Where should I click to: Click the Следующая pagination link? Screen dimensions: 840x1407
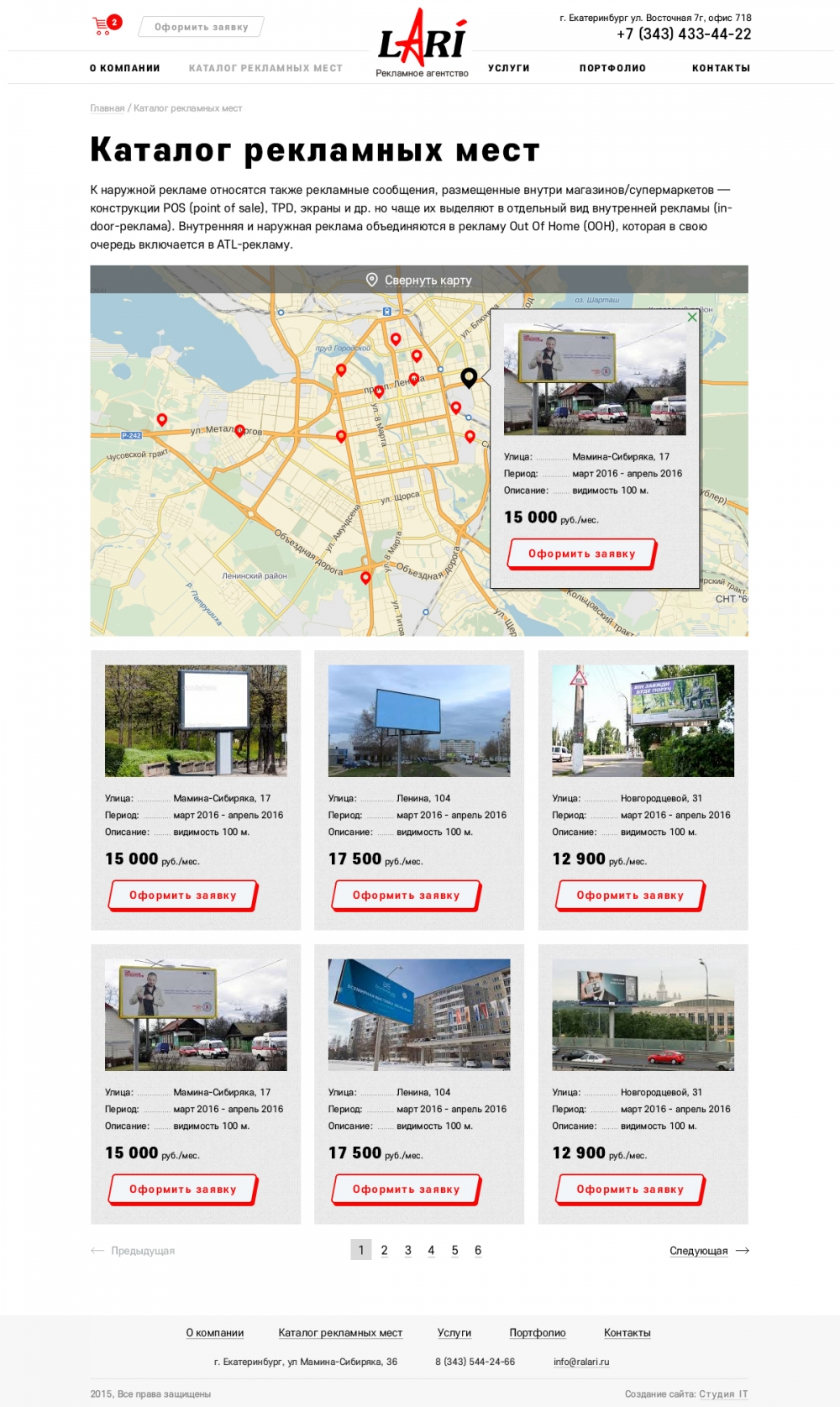tap(699, 1251)
